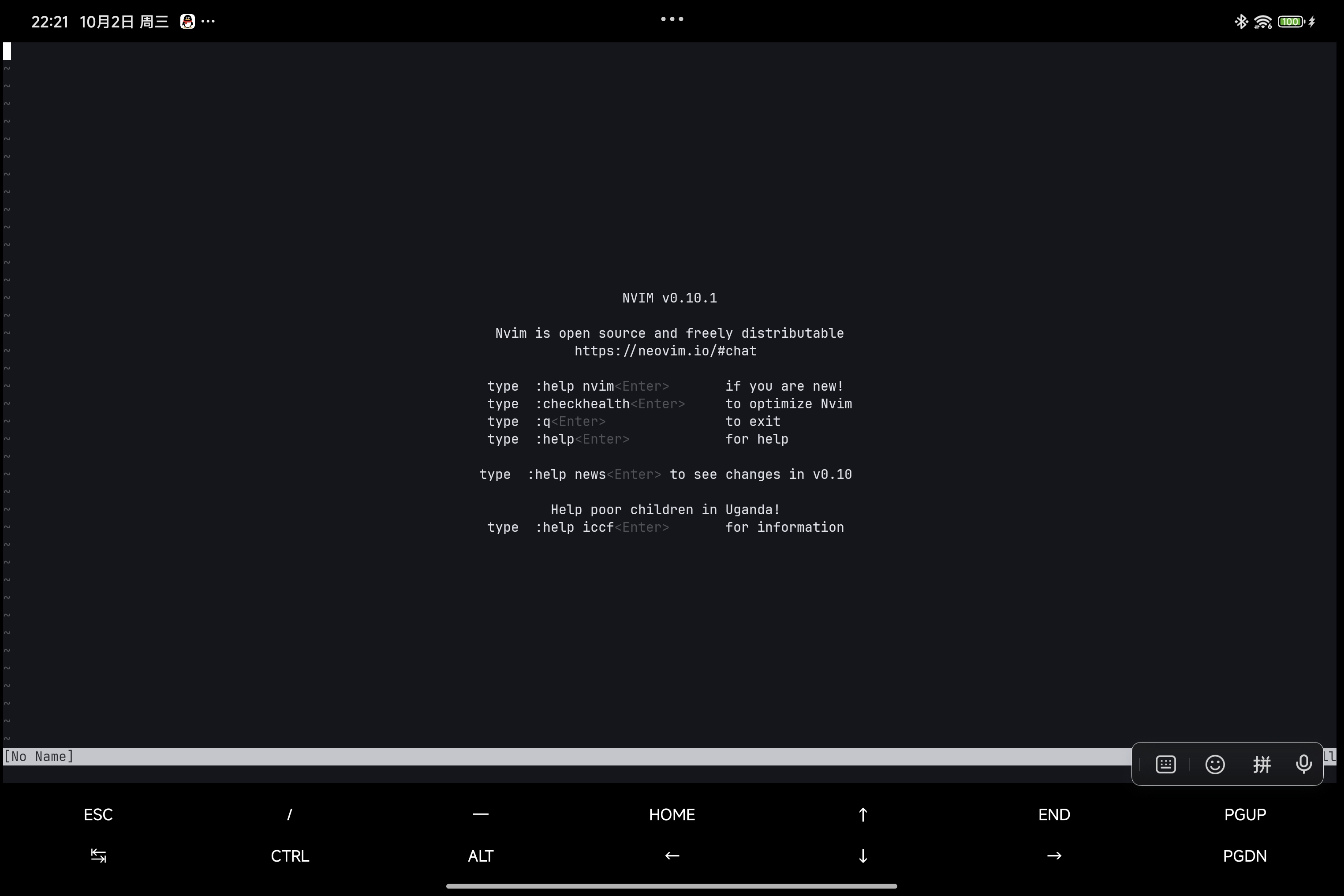Click the https://neovim.io/#chat link

665,351
